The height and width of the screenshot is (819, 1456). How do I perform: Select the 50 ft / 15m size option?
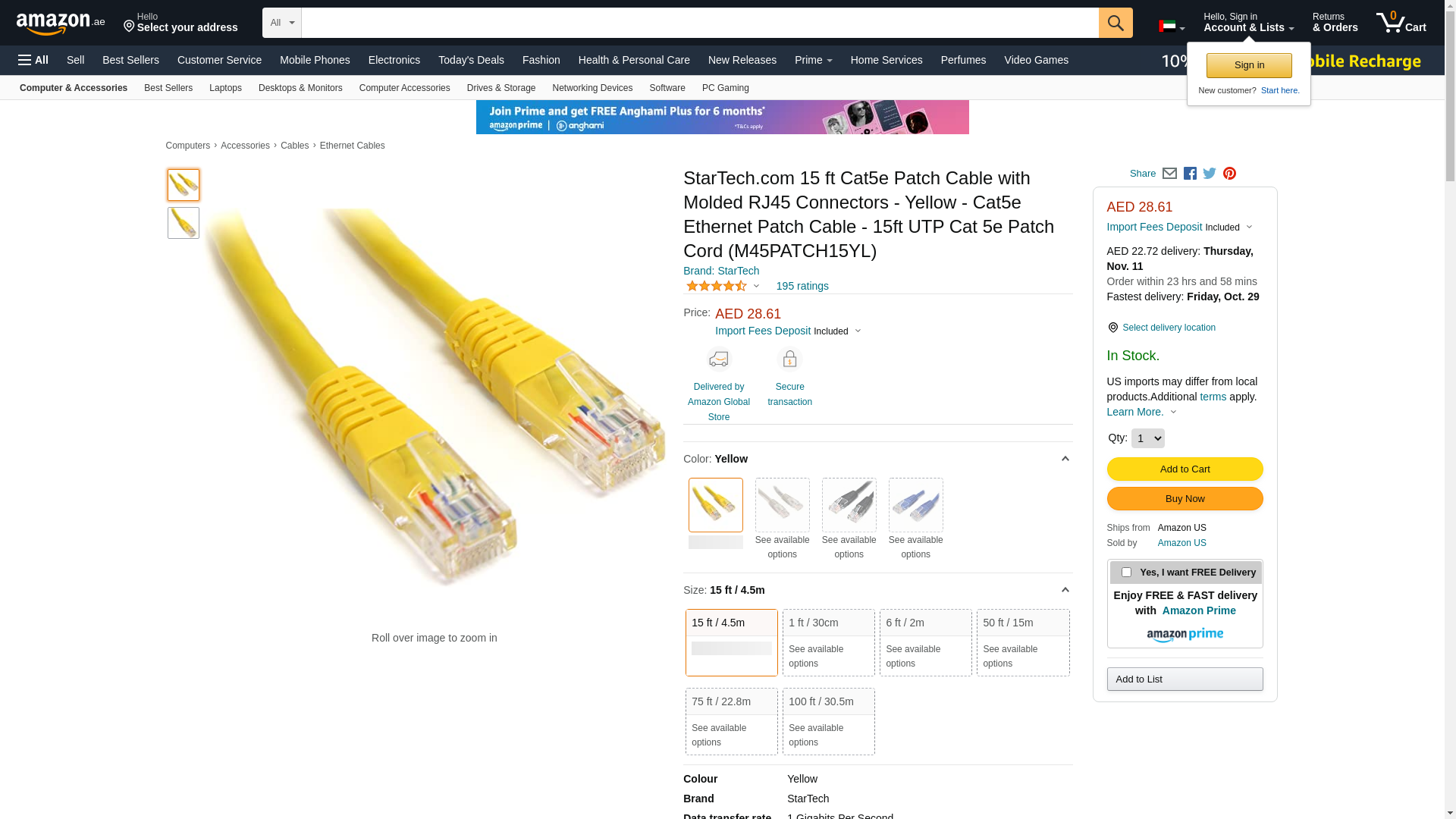[x=1022, y=642]
